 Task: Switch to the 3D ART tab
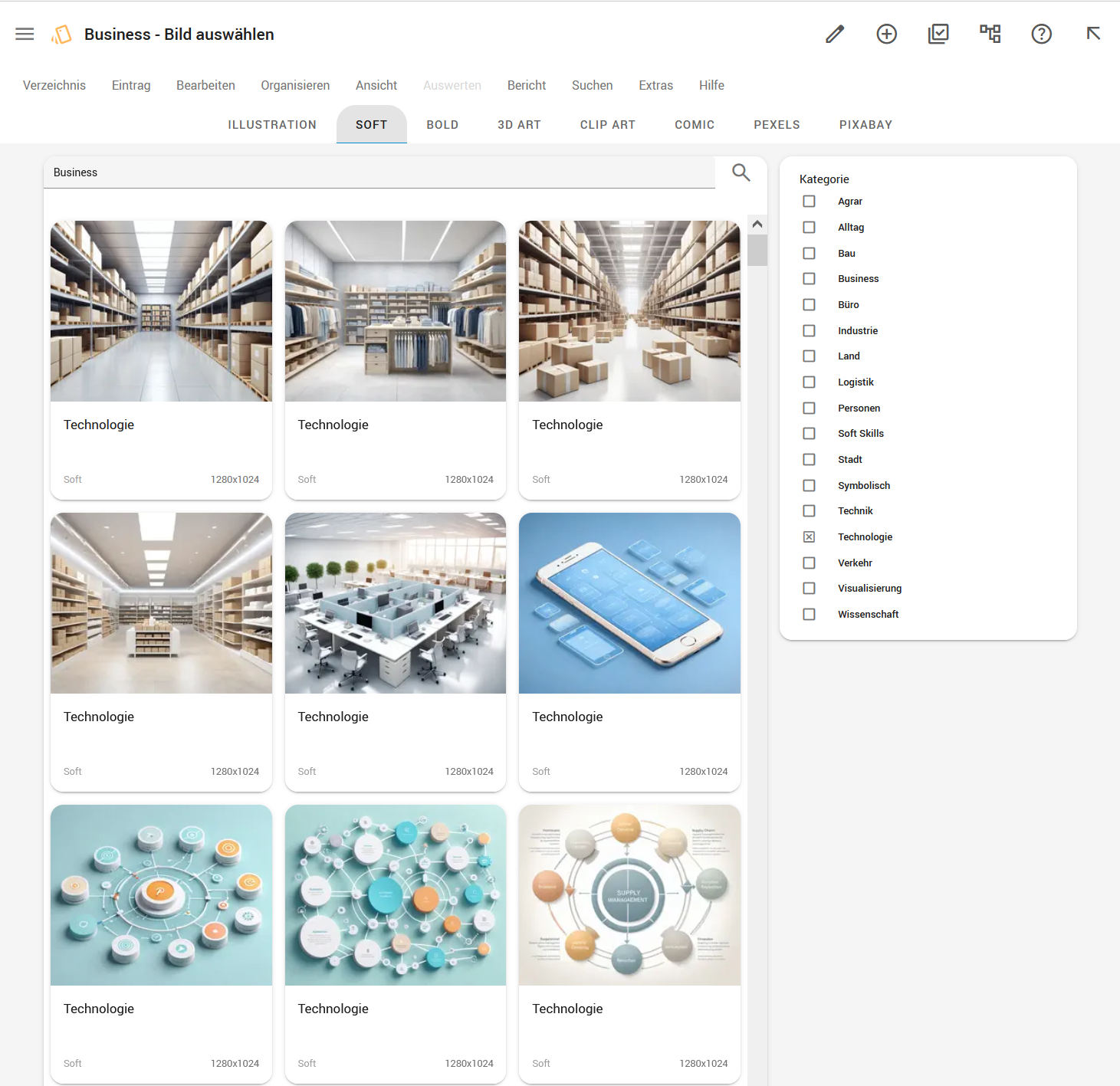click(x=519, y=125)
